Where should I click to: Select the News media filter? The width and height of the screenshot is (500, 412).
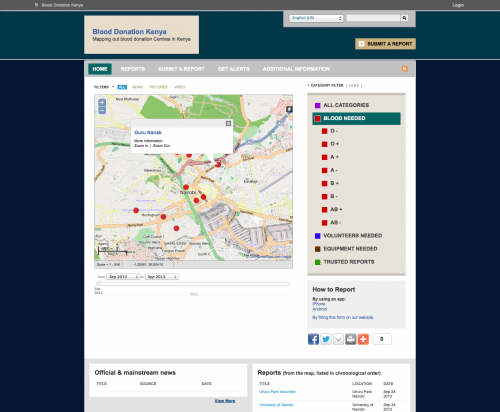[x=137, y=87]
